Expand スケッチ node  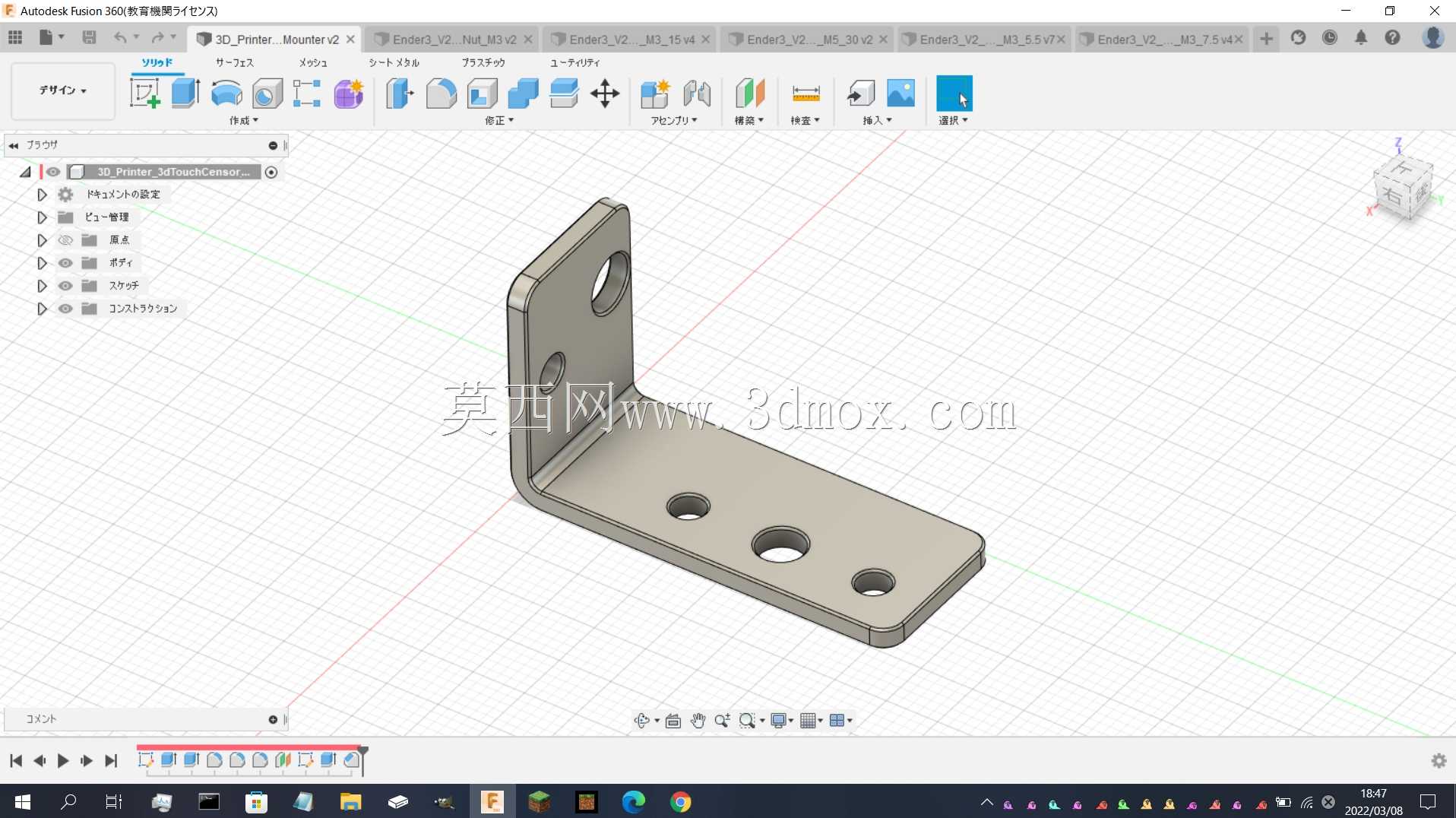pos(42,286)
